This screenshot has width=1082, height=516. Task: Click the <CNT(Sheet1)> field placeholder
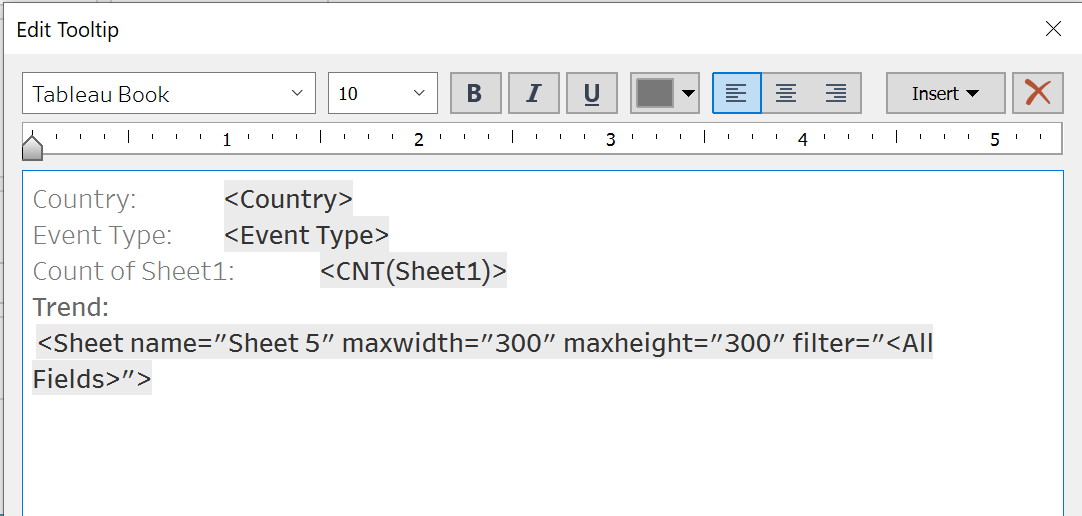[x=413, y=271]
